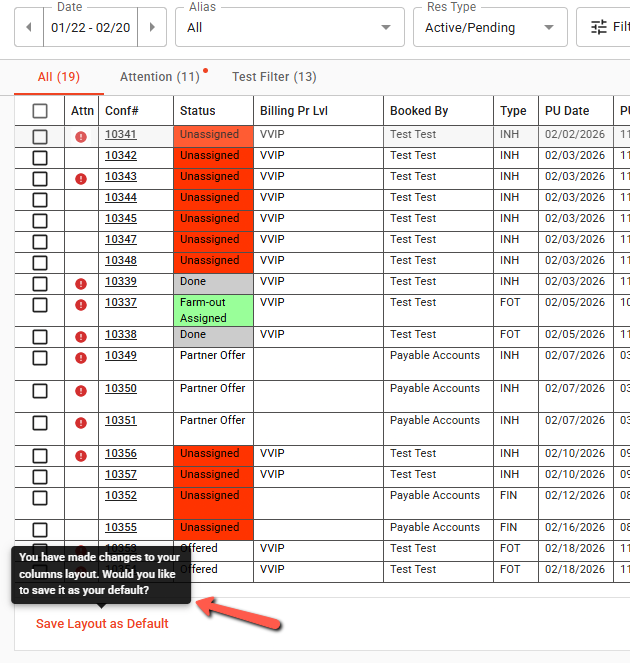
Task: Check the box for reservation 10342
Action: point(40,157)
